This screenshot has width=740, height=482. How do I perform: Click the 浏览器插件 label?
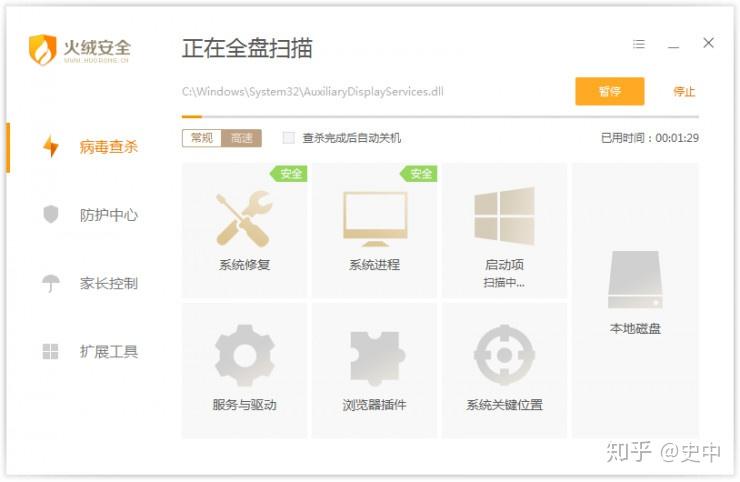(x=375, y=405)
